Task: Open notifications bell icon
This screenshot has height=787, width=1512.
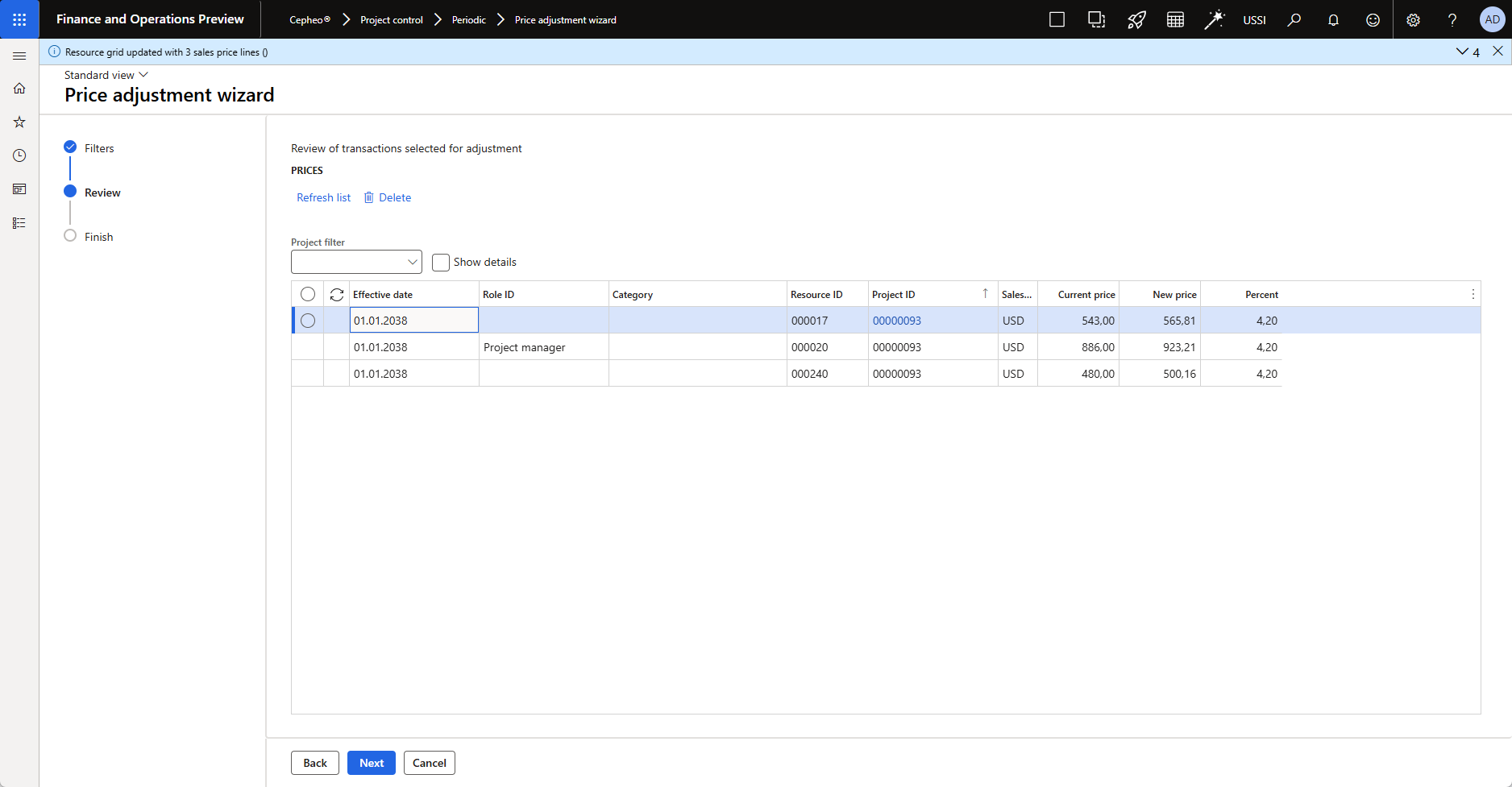Action: tap(1333, 20)
